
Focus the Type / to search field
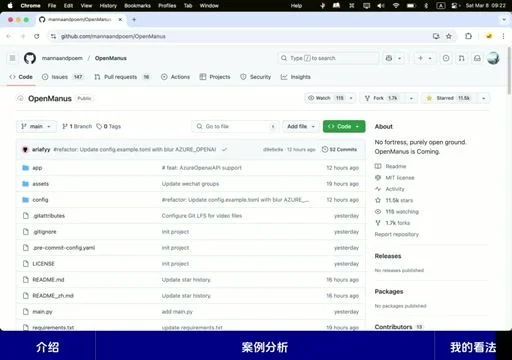pos(328,58)
